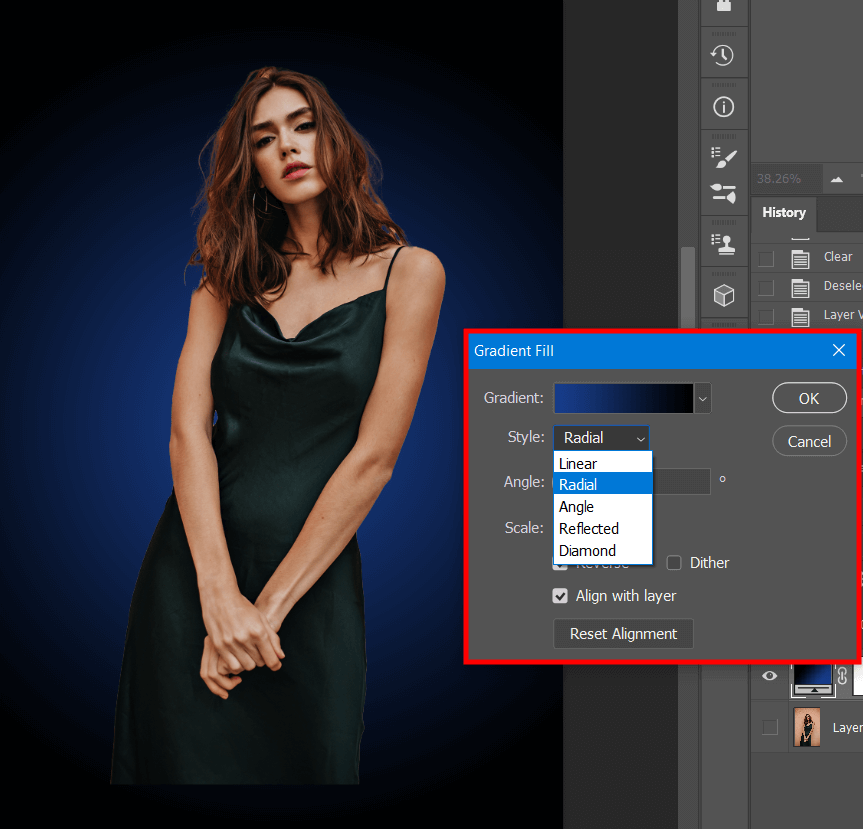Viewport: 863px width, 829px height.
Task: Open the History panel icon
Action: 723,56
